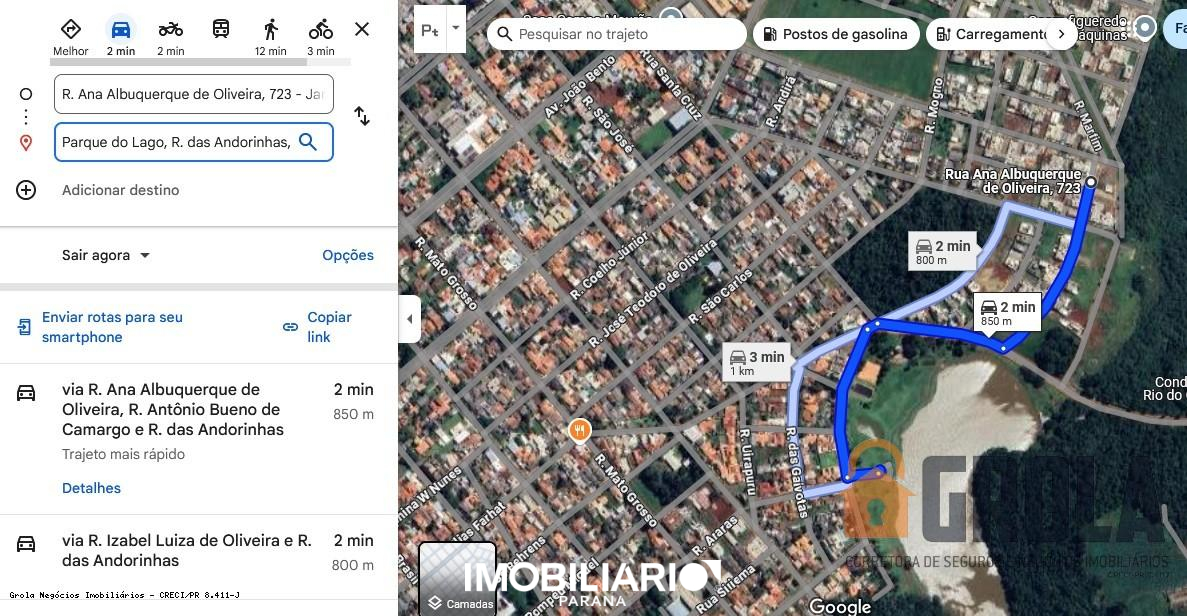Select the driving travel mode icon
This screenshot has height=616, width=1187.
(x=120, y=30)
